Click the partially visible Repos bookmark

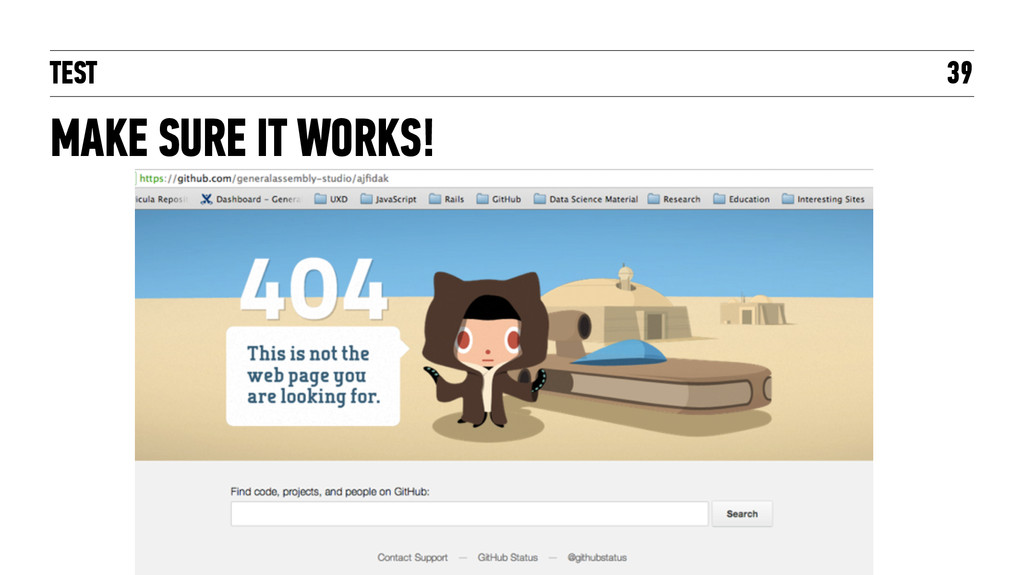tap(161, 199)
